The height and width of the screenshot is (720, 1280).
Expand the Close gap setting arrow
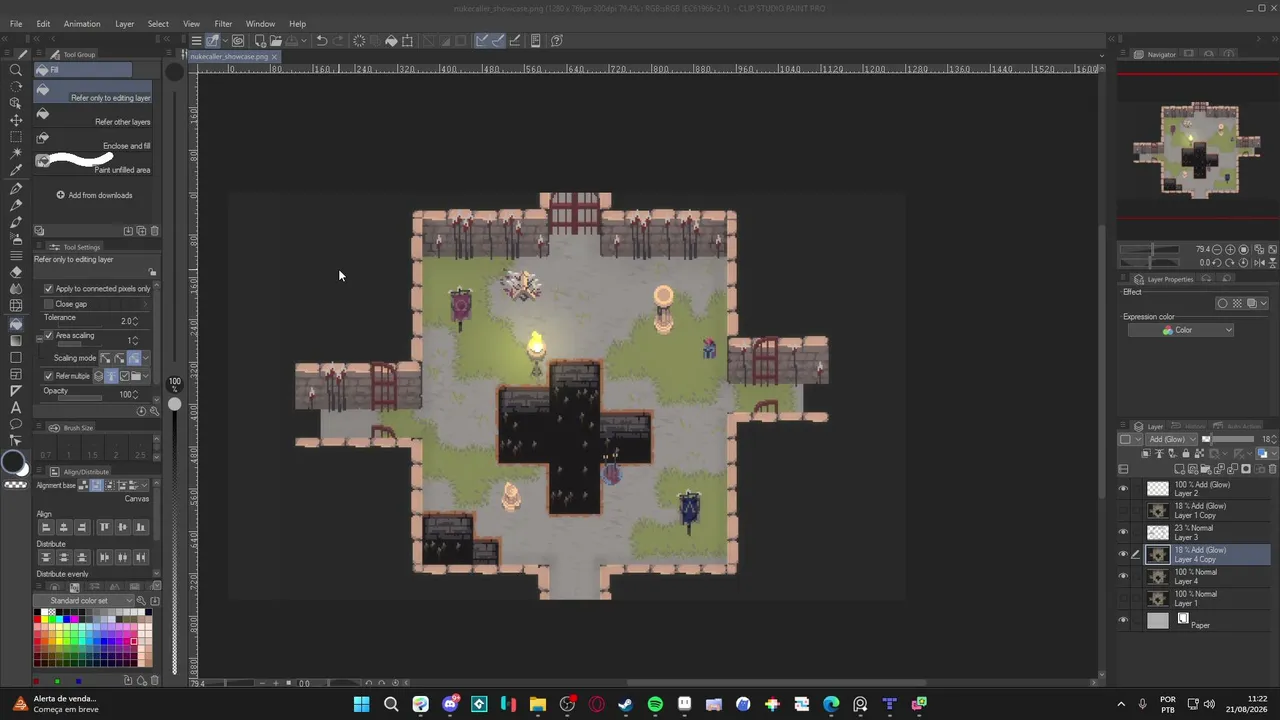[145, 304]
